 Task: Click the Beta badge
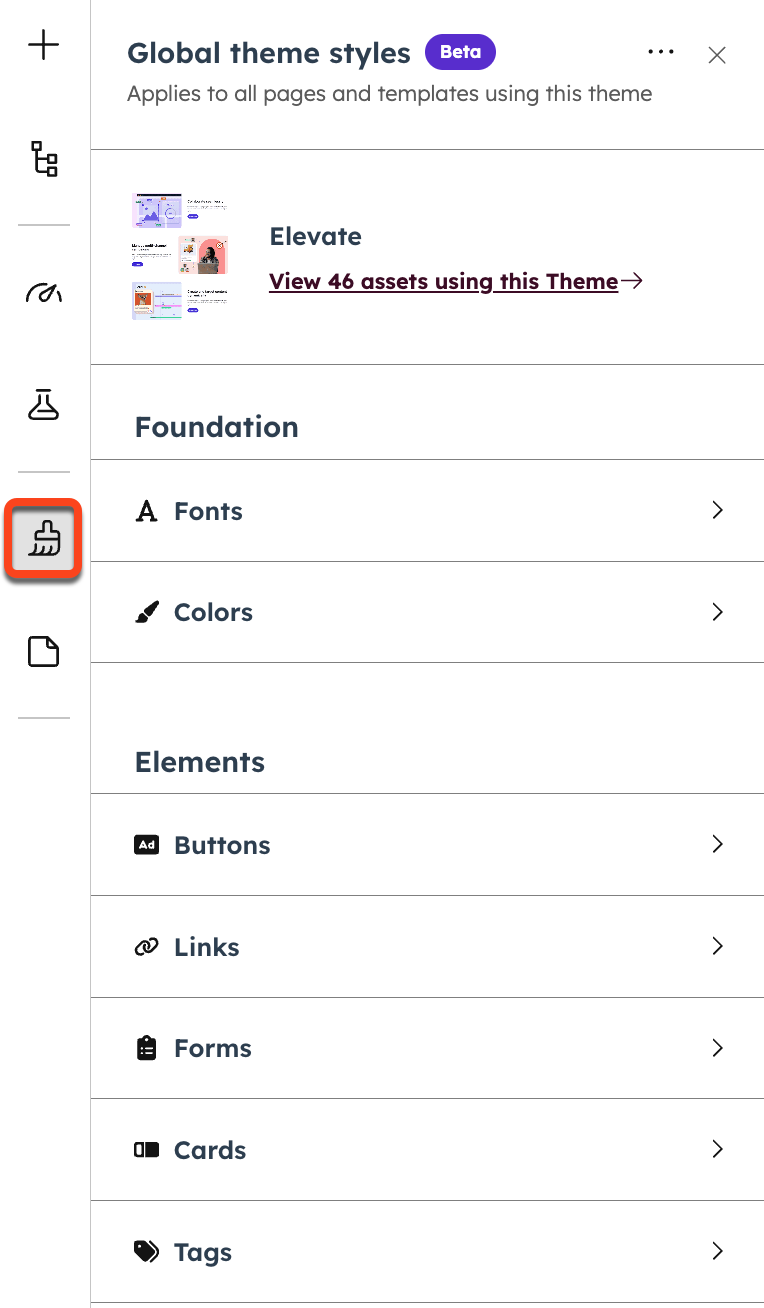click(460, 52)
